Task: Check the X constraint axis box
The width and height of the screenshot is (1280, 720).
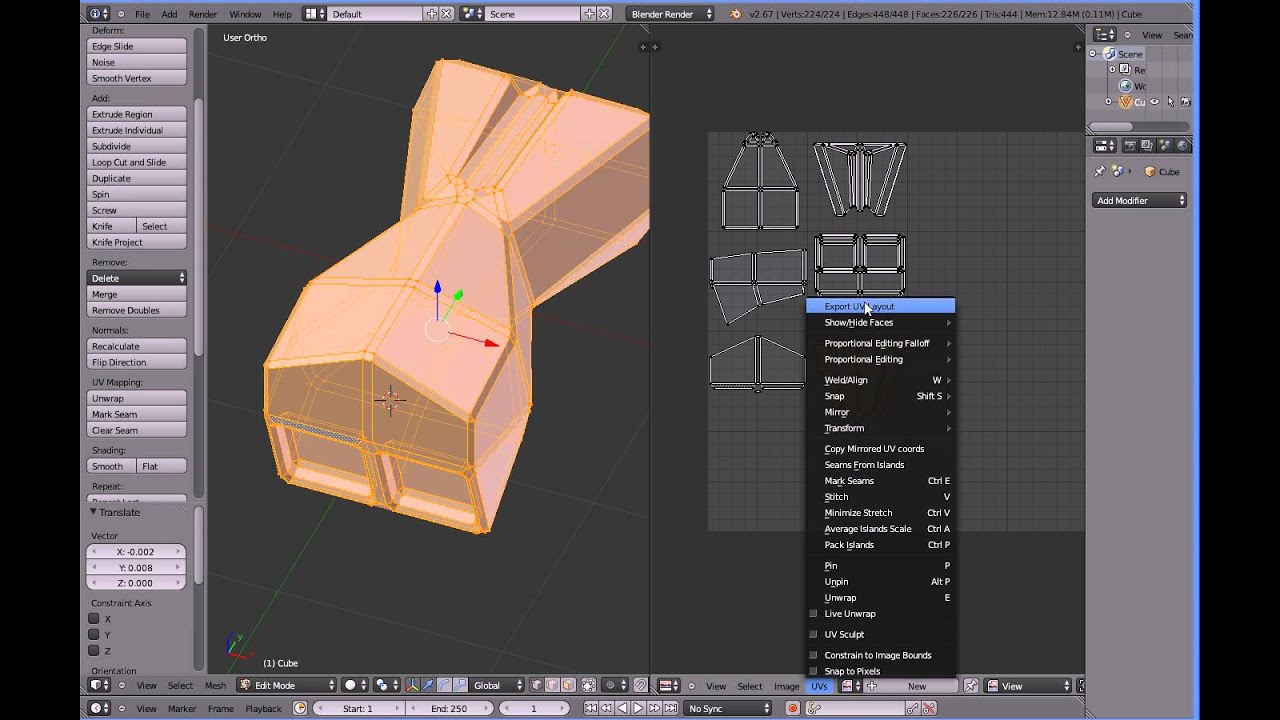Action: tap(94, 618)
